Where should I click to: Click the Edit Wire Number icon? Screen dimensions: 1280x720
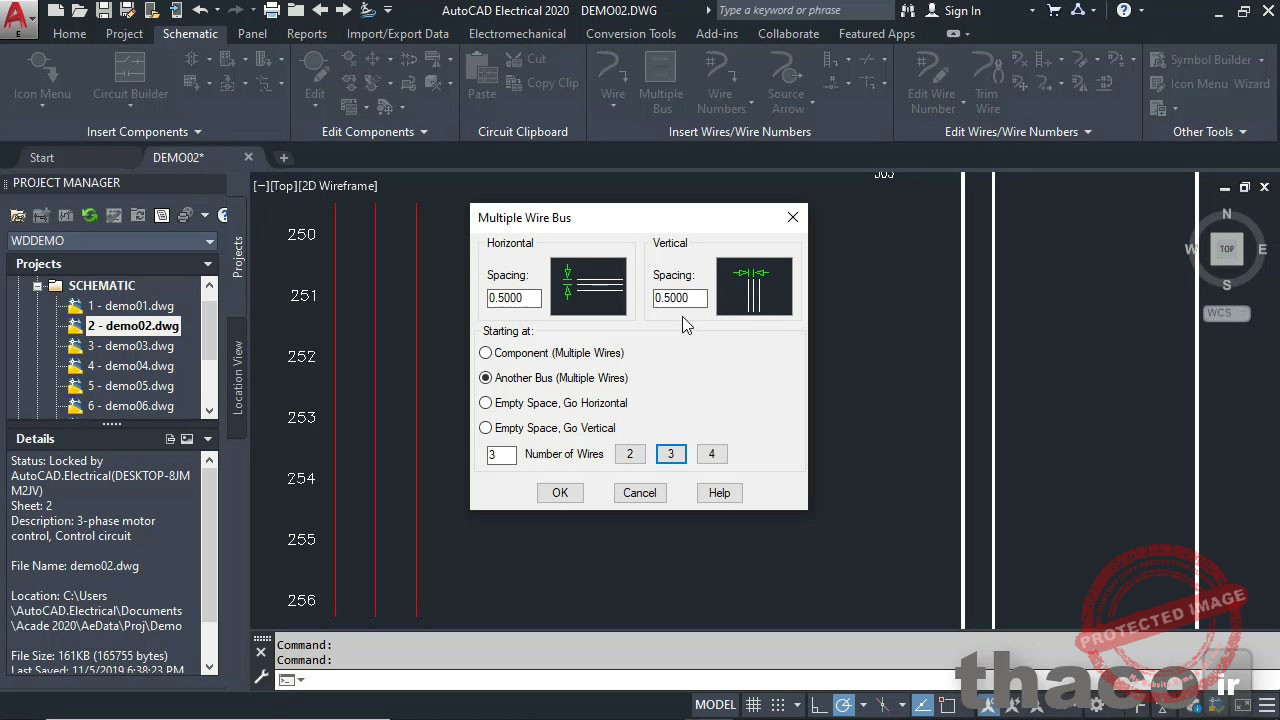coord(932,80)
